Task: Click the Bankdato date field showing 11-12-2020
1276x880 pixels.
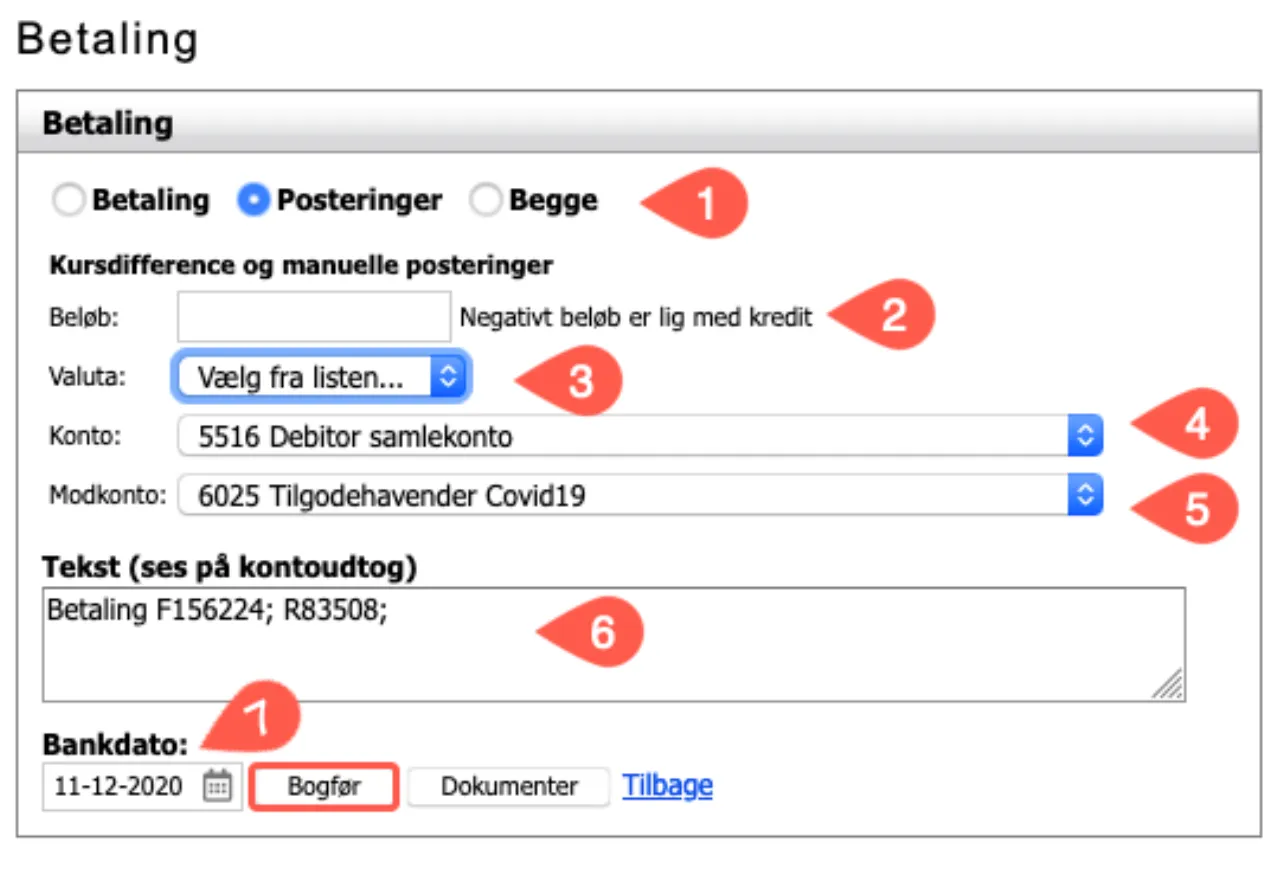Action: point(120,787)
